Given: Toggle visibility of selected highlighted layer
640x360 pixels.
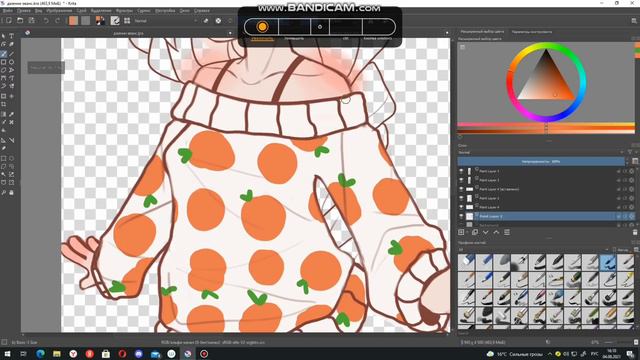Looking at the screenshot, I should (461, 216).
